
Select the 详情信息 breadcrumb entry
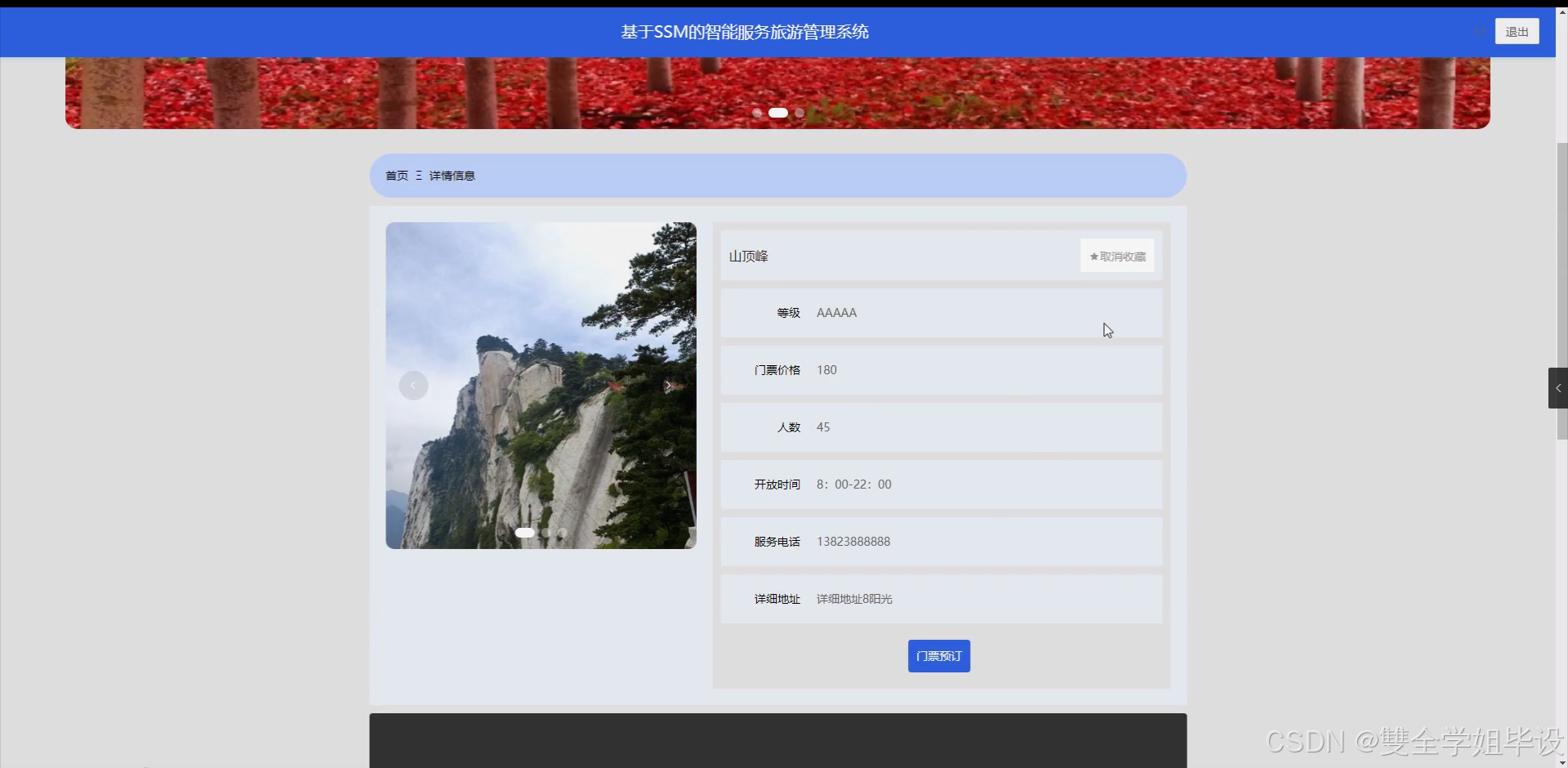click(x=452, y=175)
